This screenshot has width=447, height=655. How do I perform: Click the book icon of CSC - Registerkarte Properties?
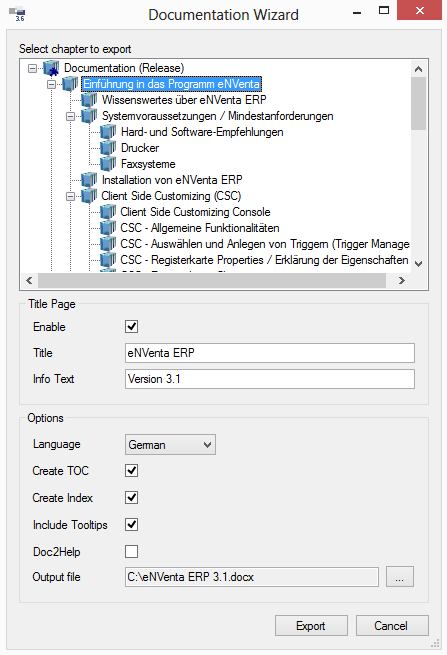coord(108,260)
